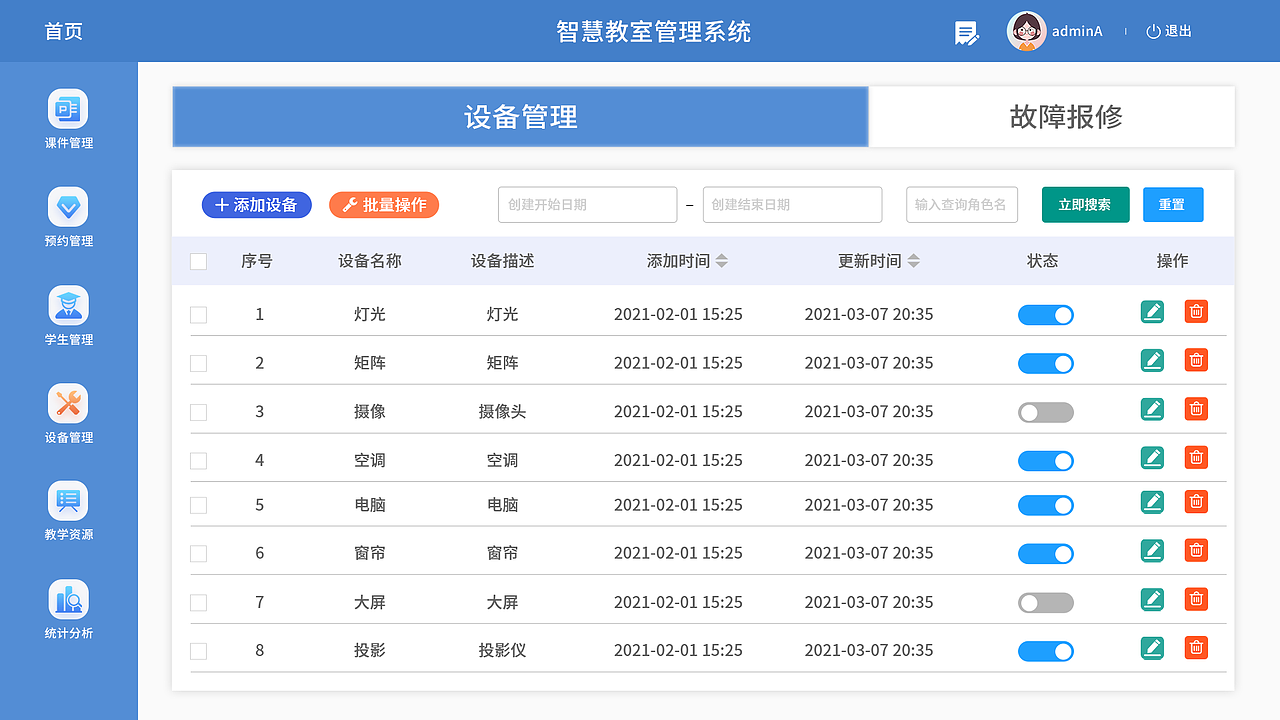Select the header checkbox to select all rows
Viewport: 1280px width, 720px height.
[x=198, y=261]
